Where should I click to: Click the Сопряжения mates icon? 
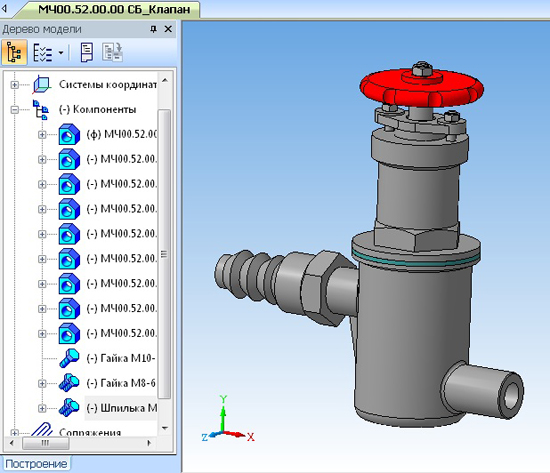pyautogui.click(x=42, y=430)
